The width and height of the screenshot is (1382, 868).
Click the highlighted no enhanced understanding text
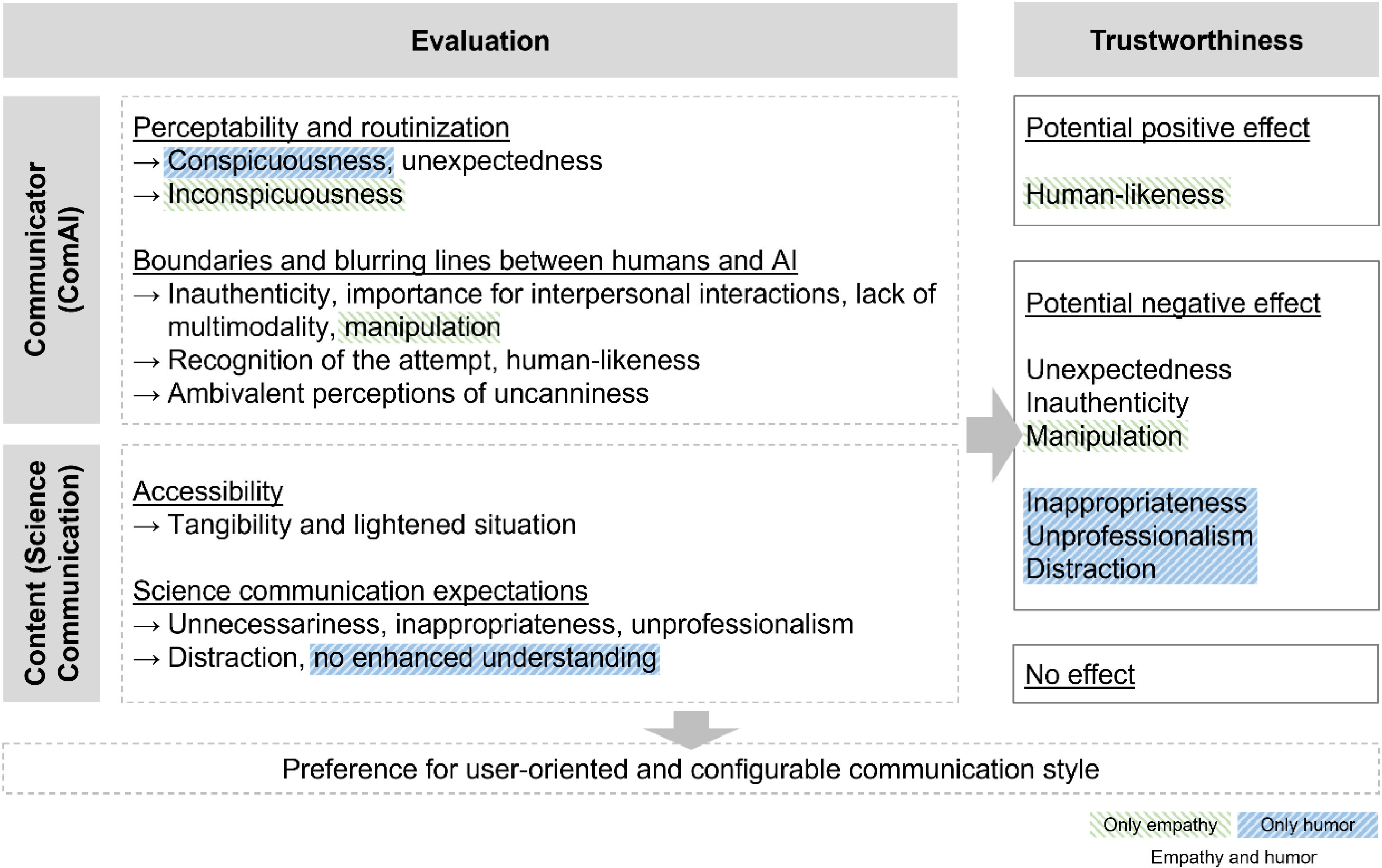[484, 658]
